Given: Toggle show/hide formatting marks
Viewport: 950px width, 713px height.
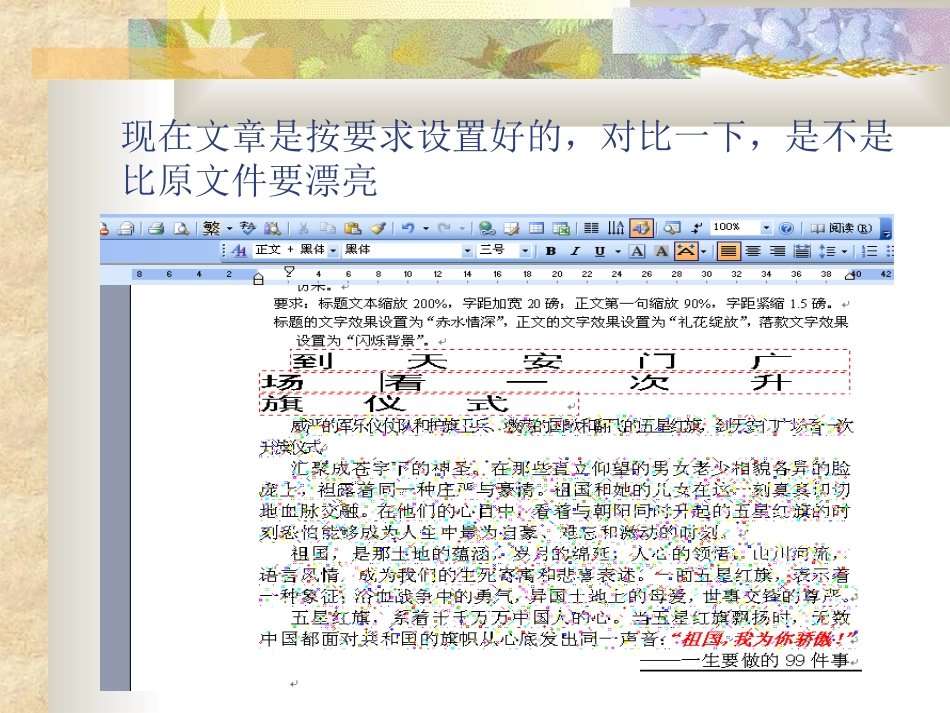Looking at the screenshot, I should [697, 228].
